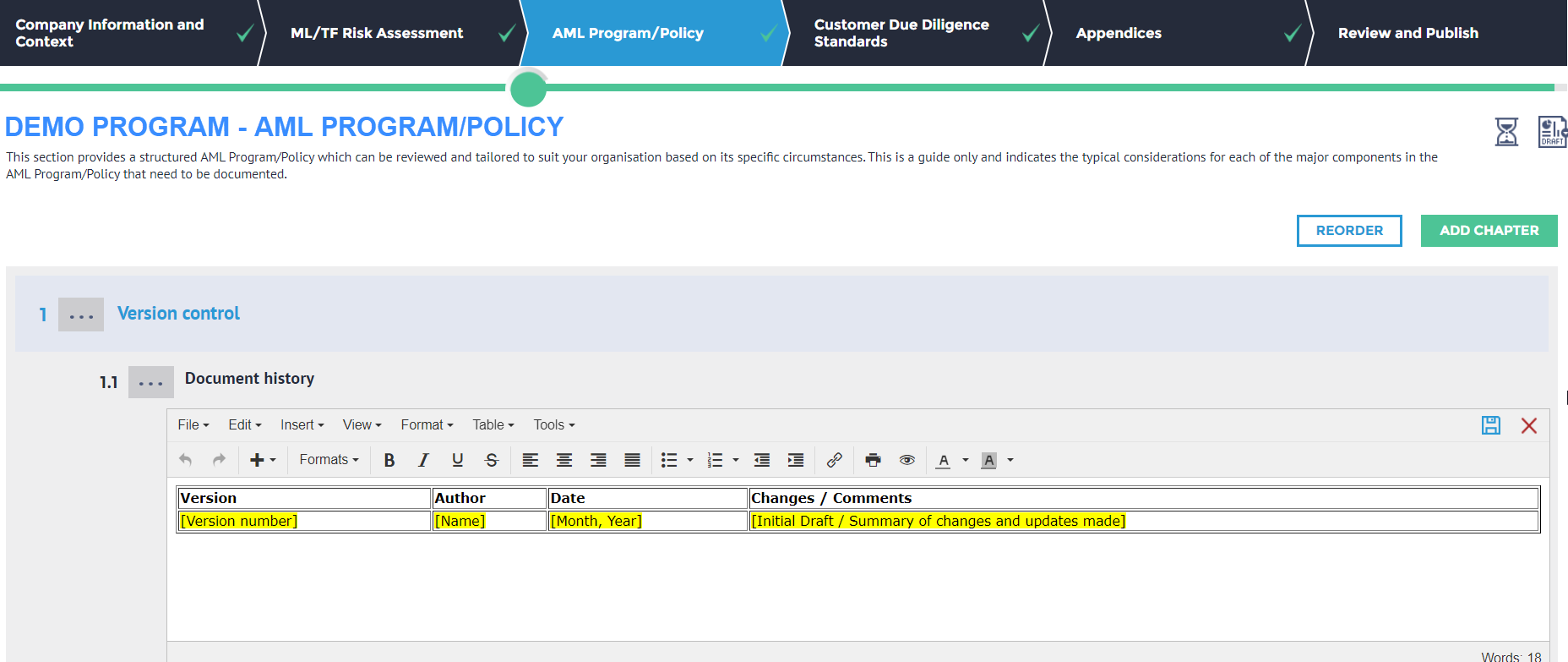
Task: Click the [Month, Year] date cell
Action: 648,521
